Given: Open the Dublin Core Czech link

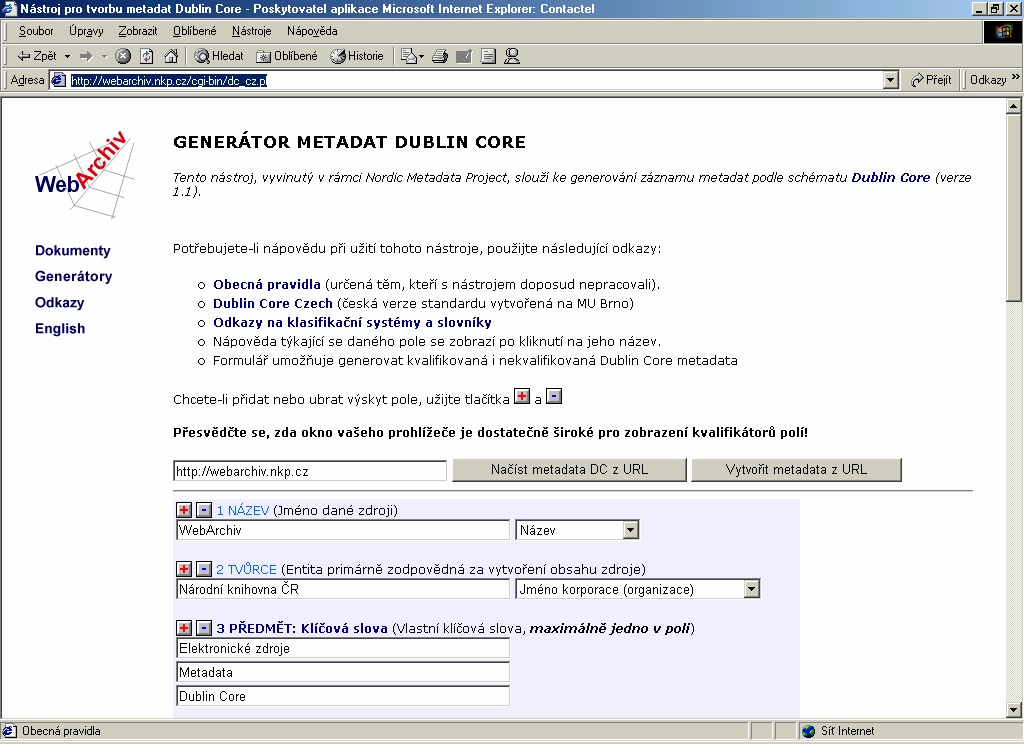Looking at the screenshot, I should pos(273,304).
